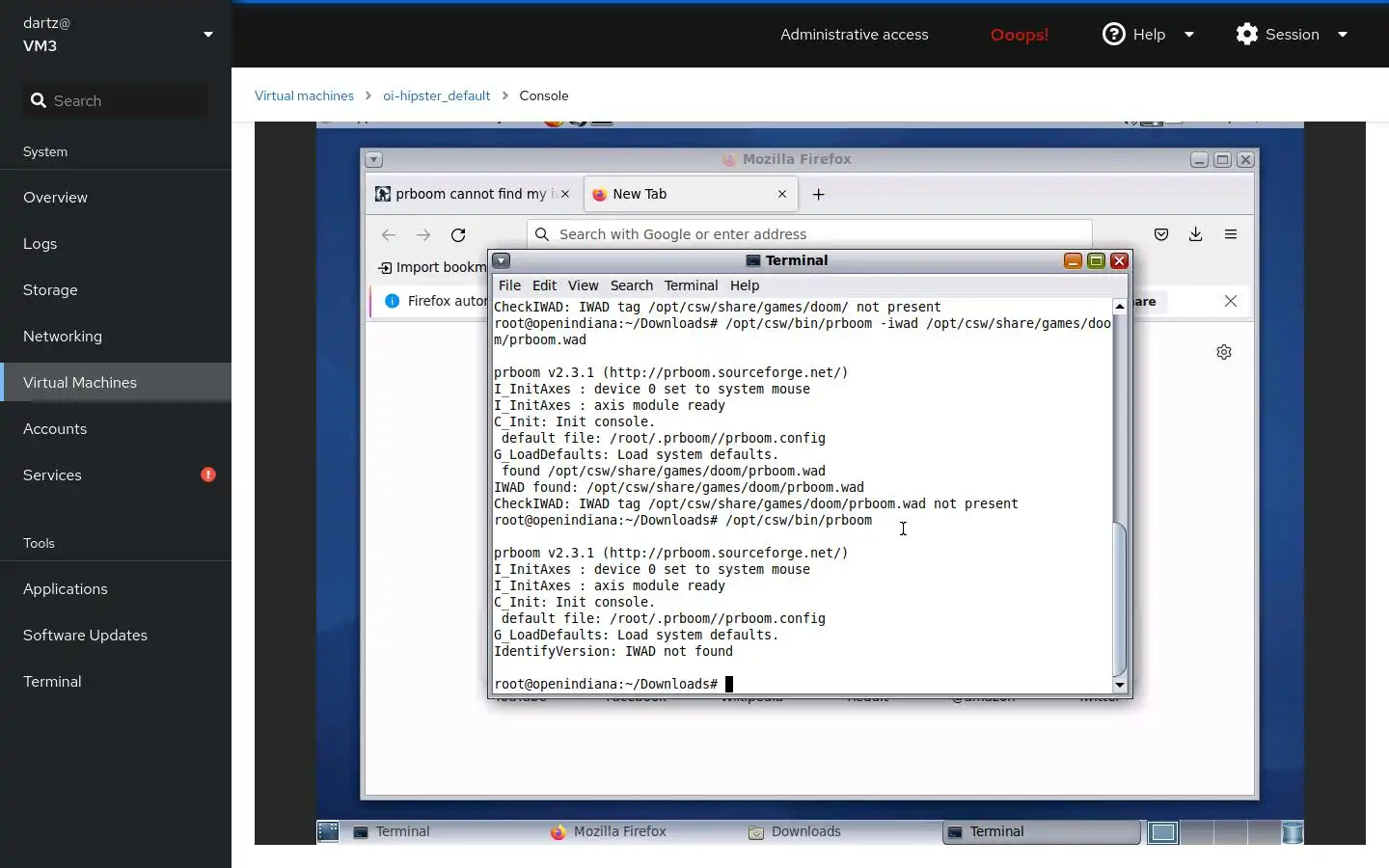Open Storage in Cockpit sidebar
Image resolution: width=1389 pixels, height=868 pixels.
coord(116,289)
